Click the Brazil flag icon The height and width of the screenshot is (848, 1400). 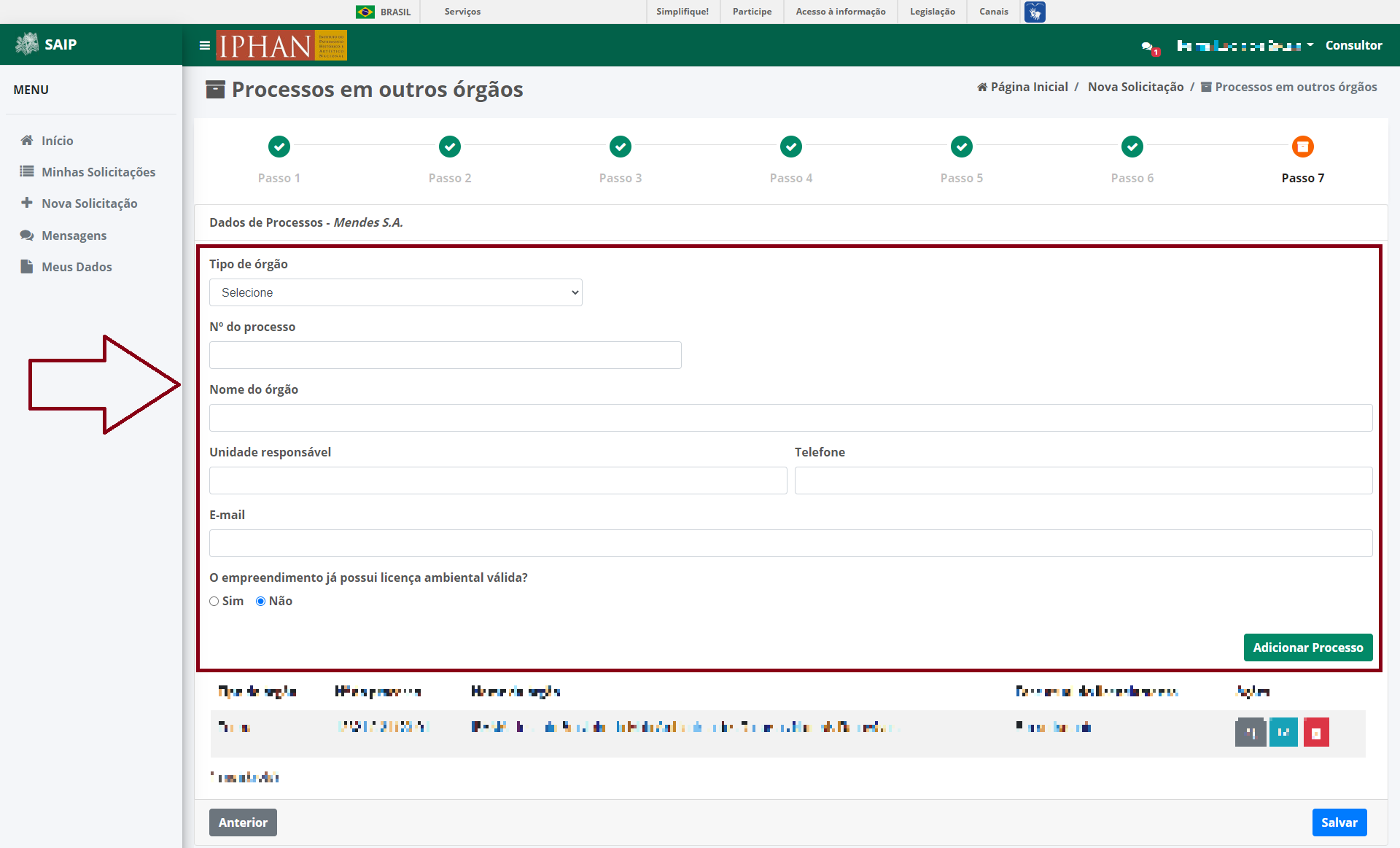[x=365, y=12]
